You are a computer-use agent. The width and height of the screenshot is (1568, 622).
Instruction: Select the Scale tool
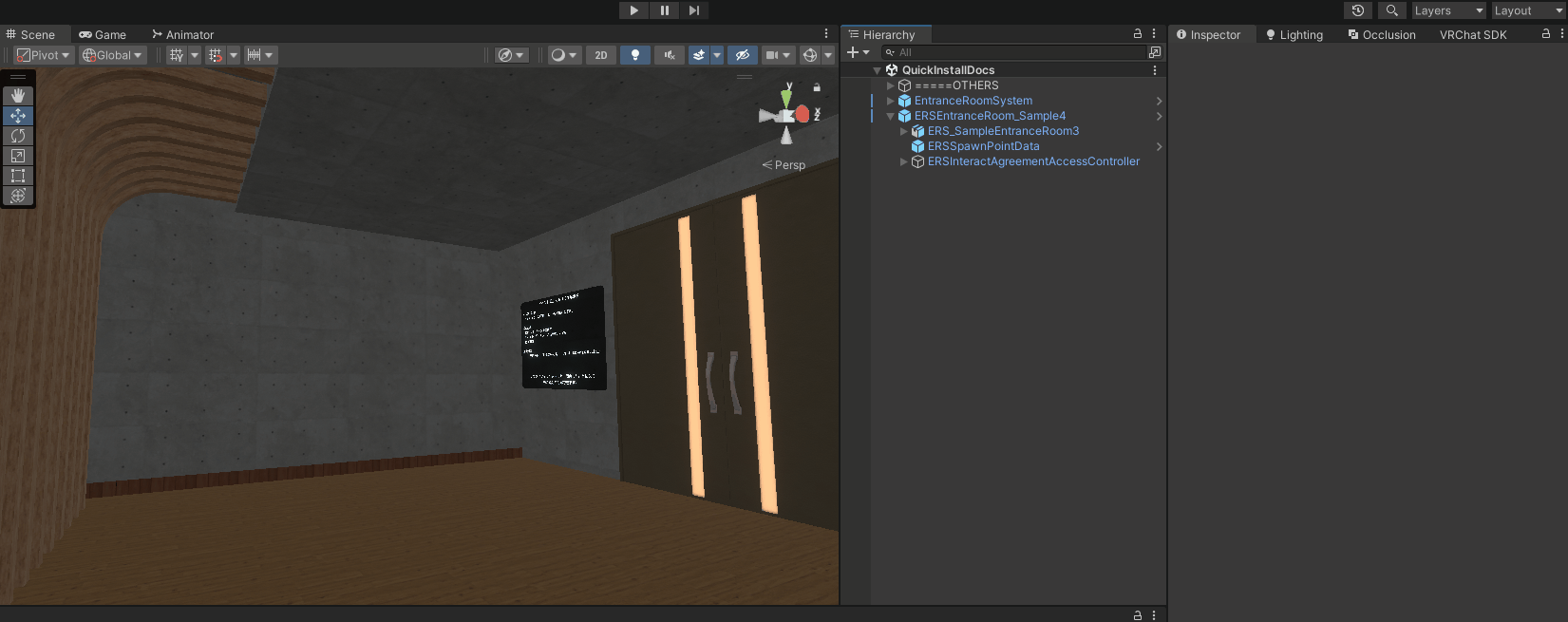point(18,156)
